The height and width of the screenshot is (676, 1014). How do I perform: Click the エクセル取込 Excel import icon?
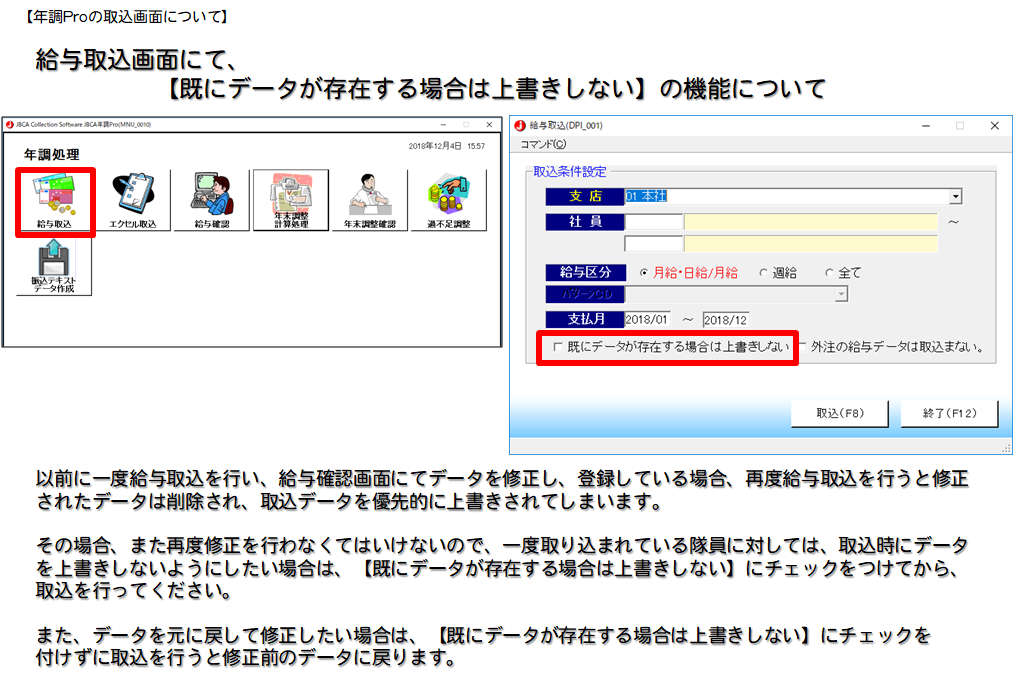[x=132, y=200]
